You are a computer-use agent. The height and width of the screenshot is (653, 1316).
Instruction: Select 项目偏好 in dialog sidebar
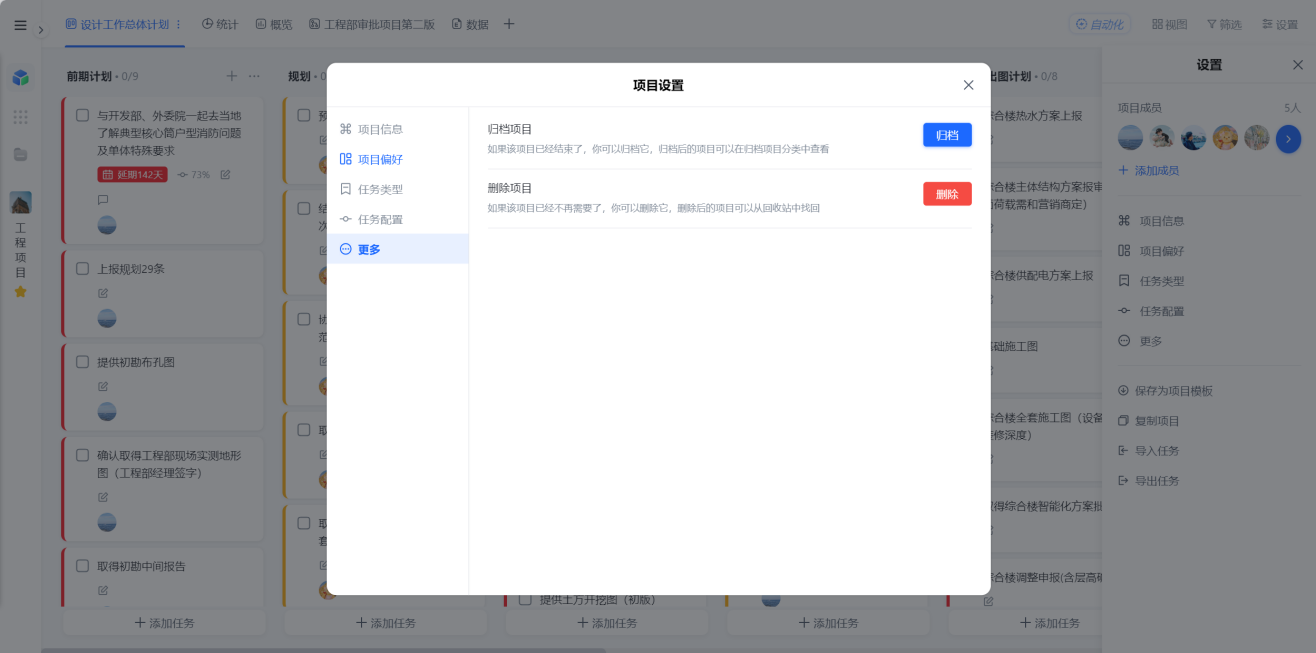398,159
